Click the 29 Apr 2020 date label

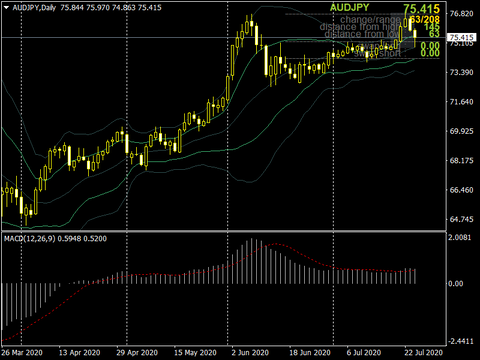point(137,353)
